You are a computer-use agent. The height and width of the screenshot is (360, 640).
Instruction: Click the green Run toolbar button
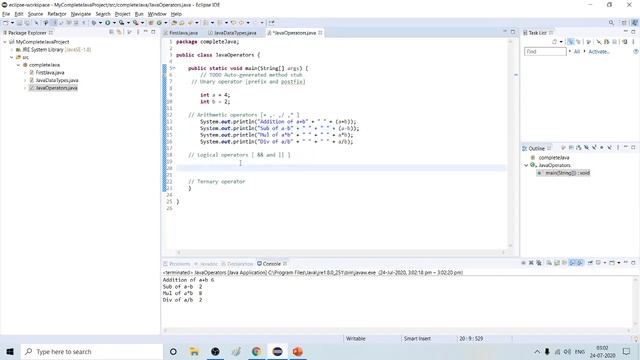[x=107, y=22]
